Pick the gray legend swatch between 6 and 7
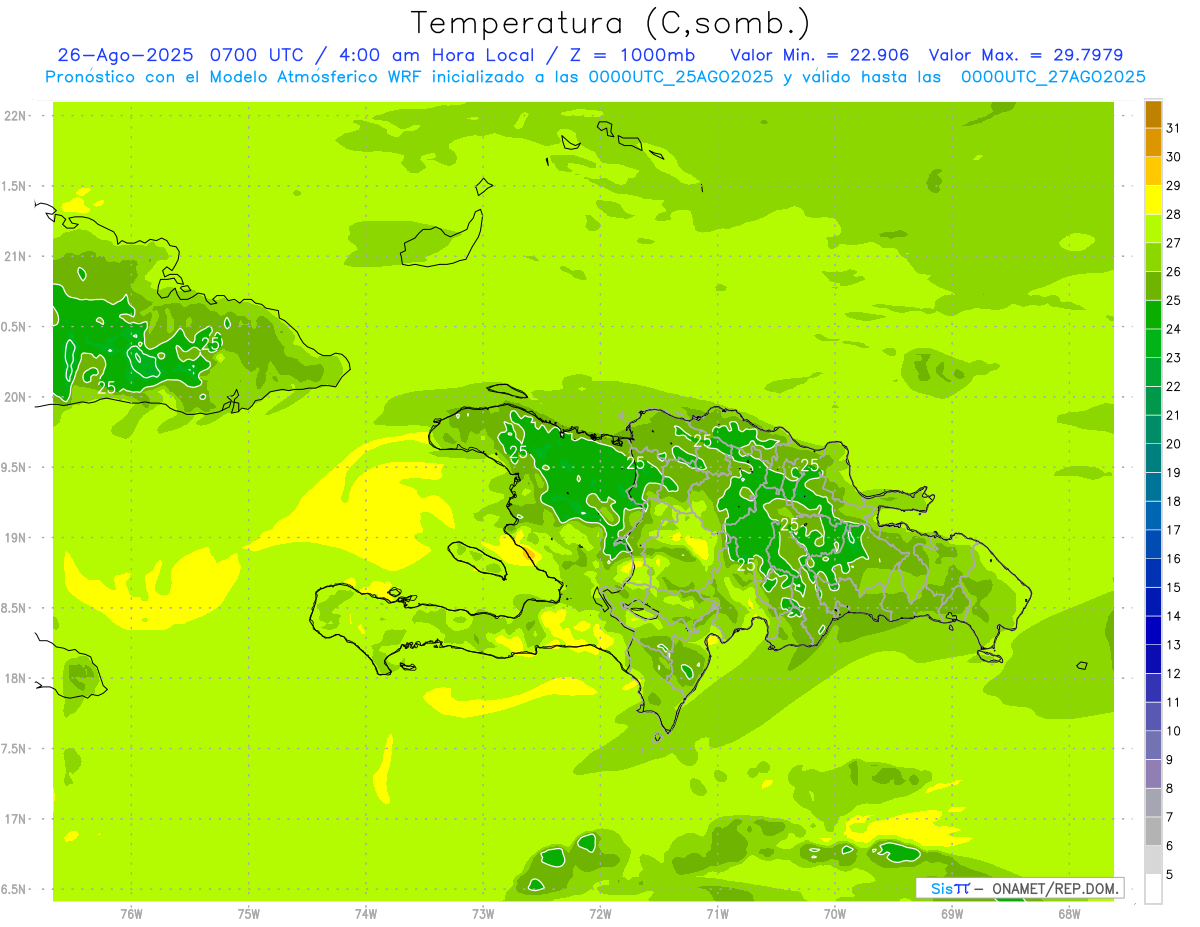The width and height of the screenshot is (1200, 927). pos(1153,830)
